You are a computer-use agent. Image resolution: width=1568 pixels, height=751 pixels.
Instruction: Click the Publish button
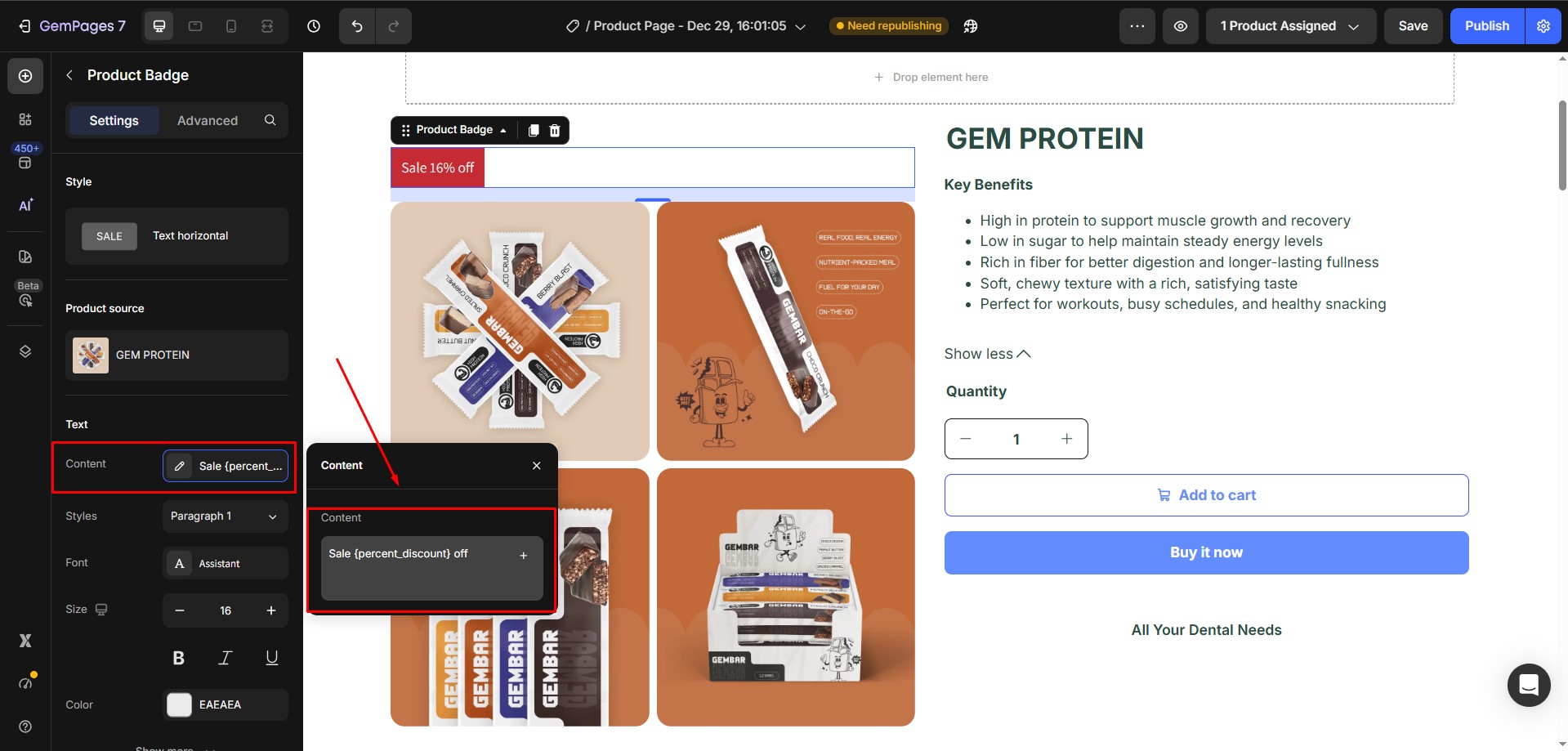(x=1487, y=26)
